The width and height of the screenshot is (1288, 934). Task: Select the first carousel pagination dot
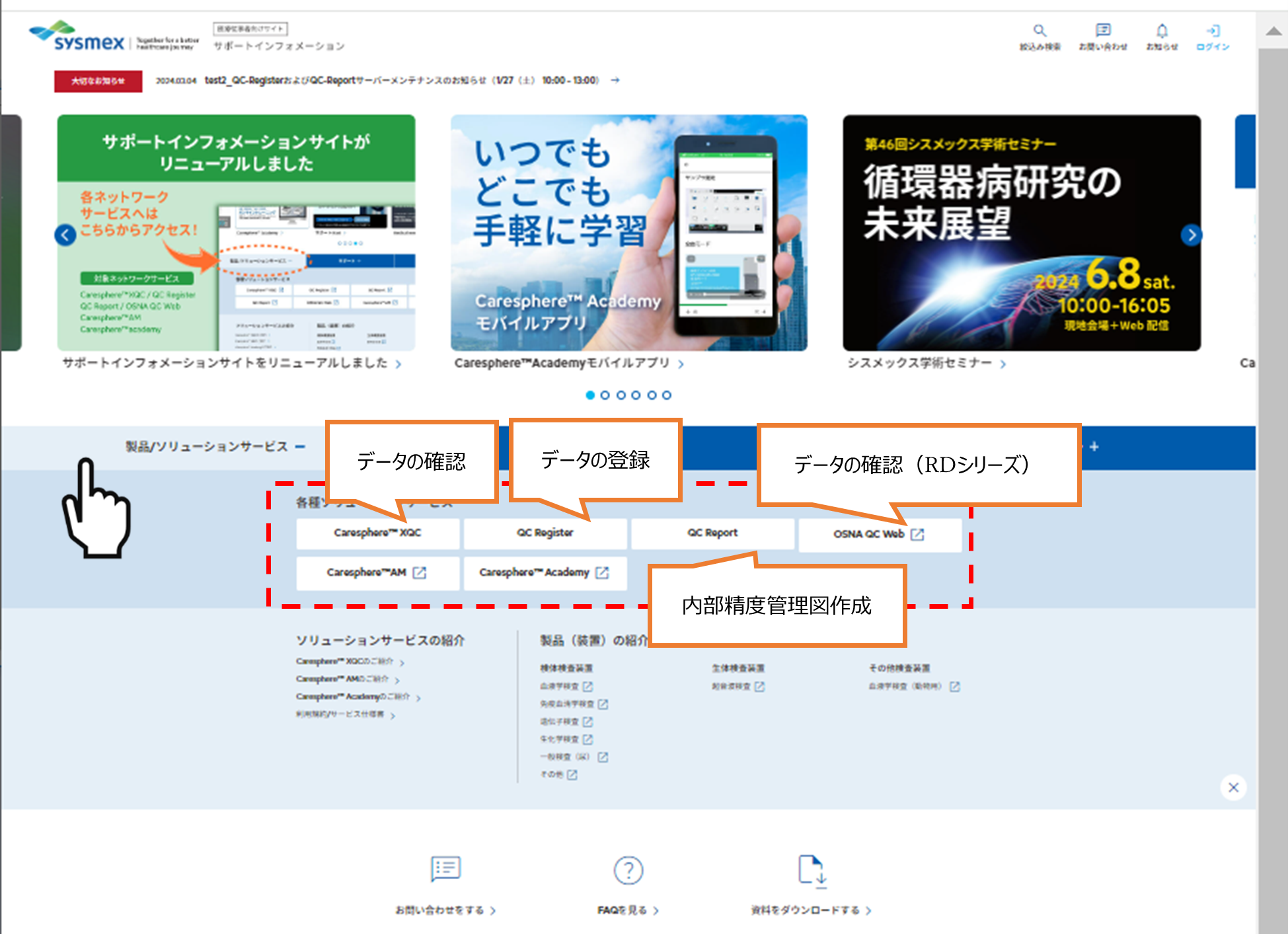tap(590, 395)
